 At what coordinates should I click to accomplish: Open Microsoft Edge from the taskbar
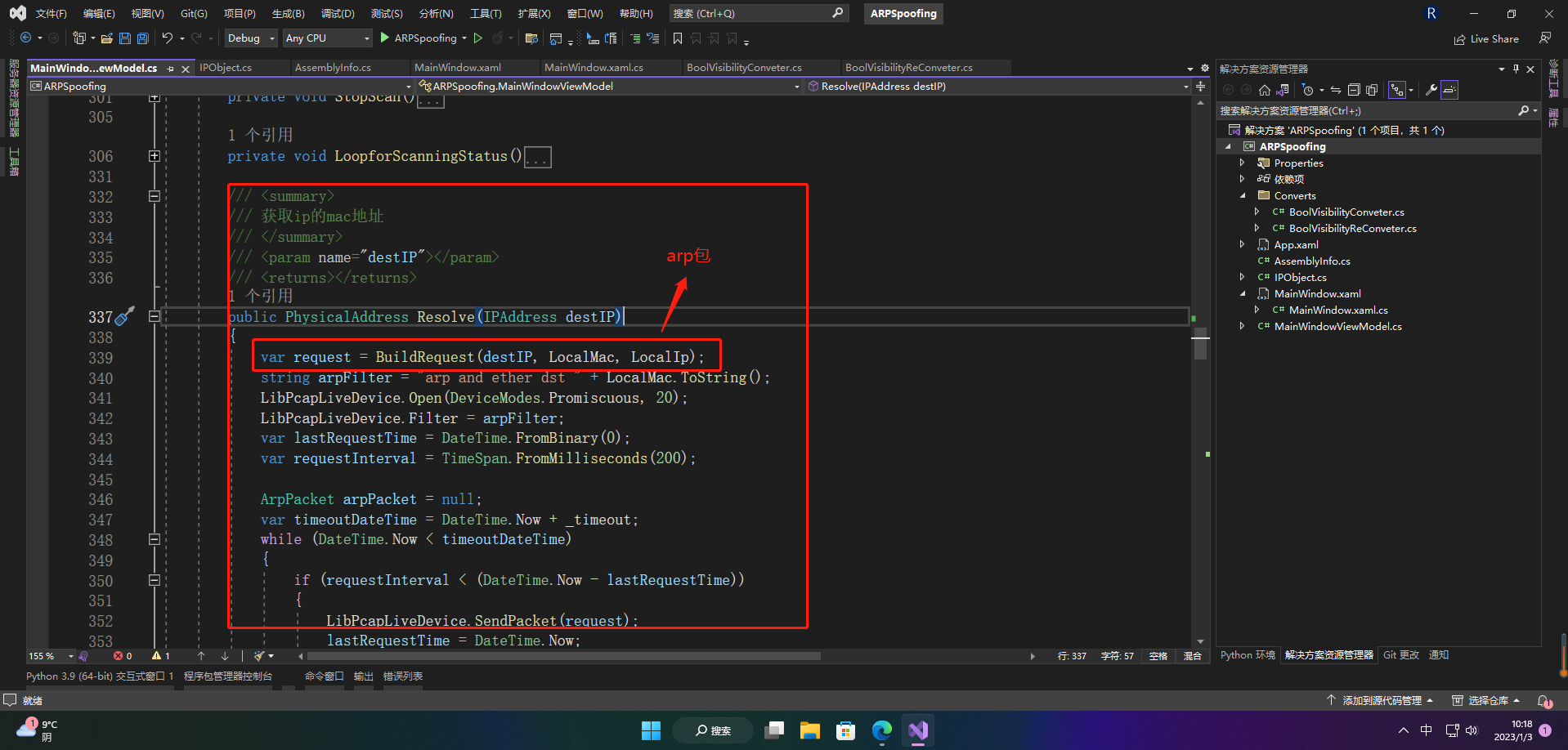(x=881, y=730)
